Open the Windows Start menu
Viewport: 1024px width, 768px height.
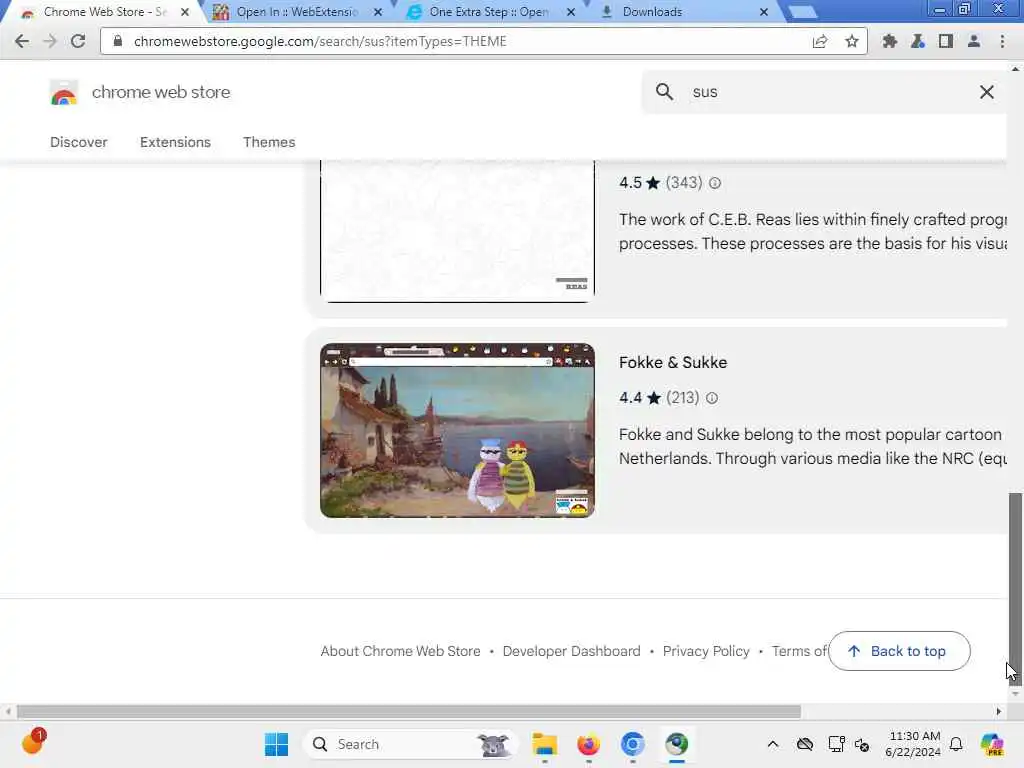coord(276,744)
